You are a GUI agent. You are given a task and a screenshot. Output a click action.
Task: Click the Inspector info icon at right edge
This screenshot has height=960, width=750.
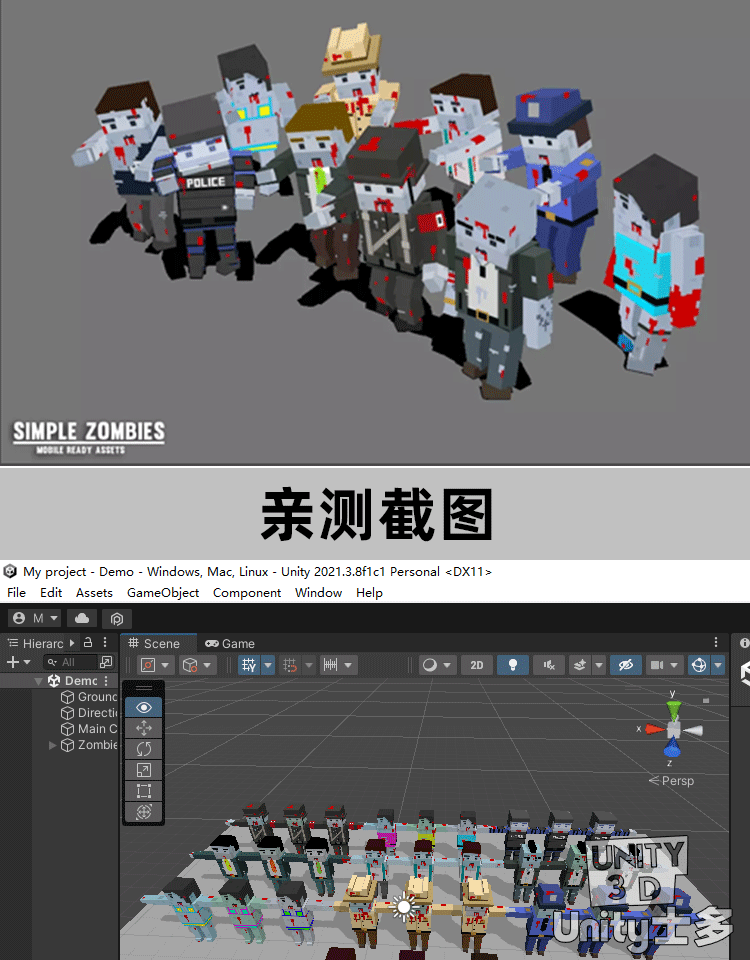tap(744, 643)
